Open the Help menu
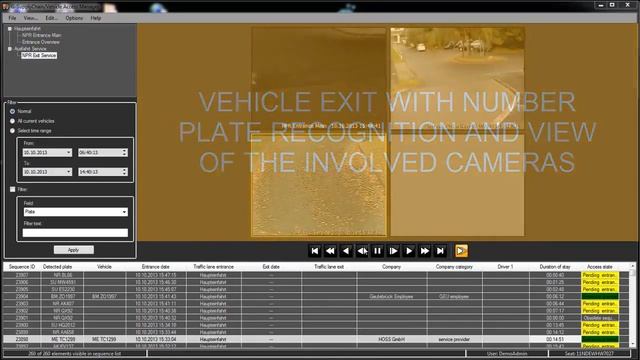This screenshot has height=360, width=640. click(x=96, y=18)
